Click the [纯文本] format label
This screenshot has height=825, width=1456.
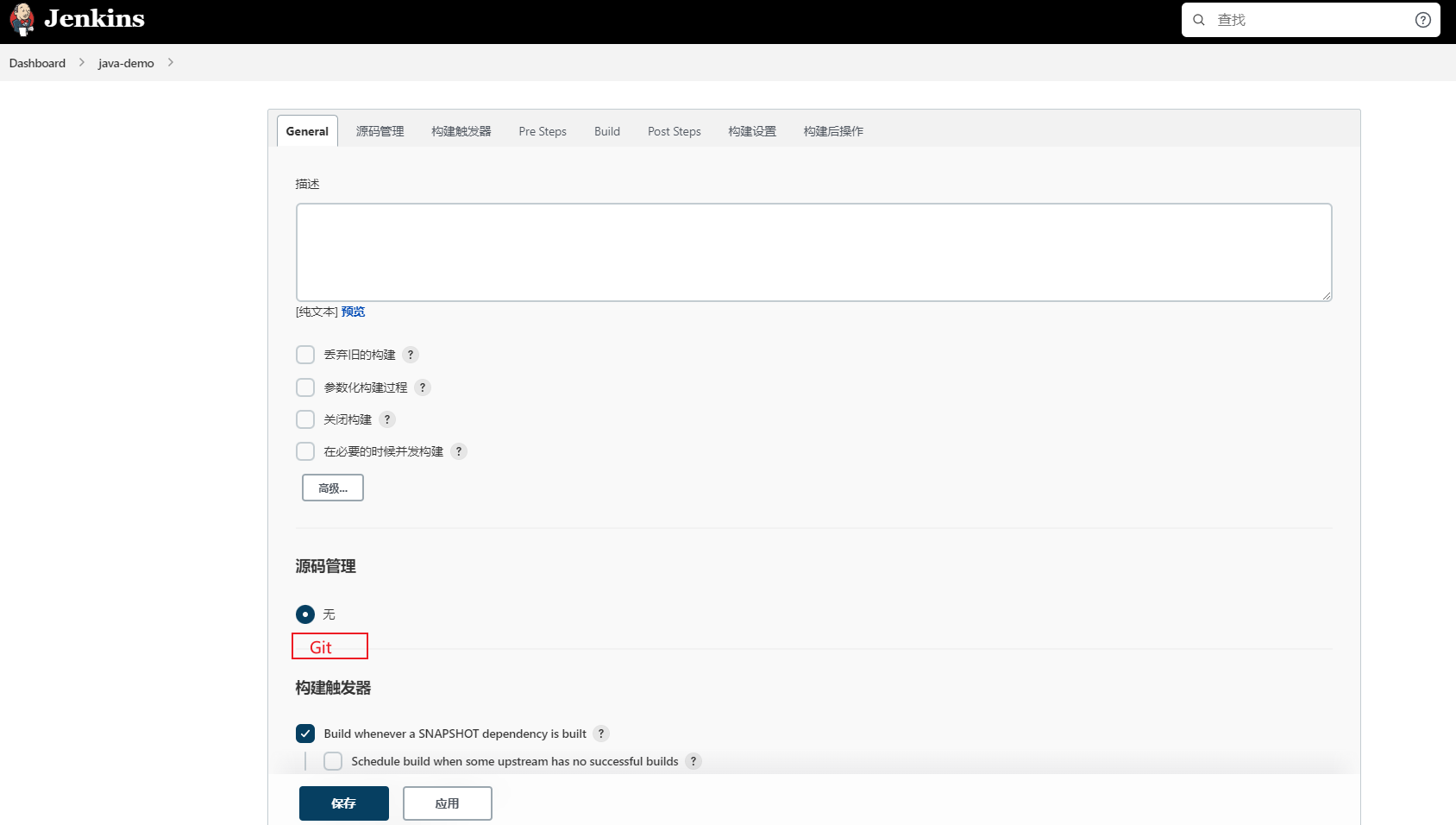317,312
